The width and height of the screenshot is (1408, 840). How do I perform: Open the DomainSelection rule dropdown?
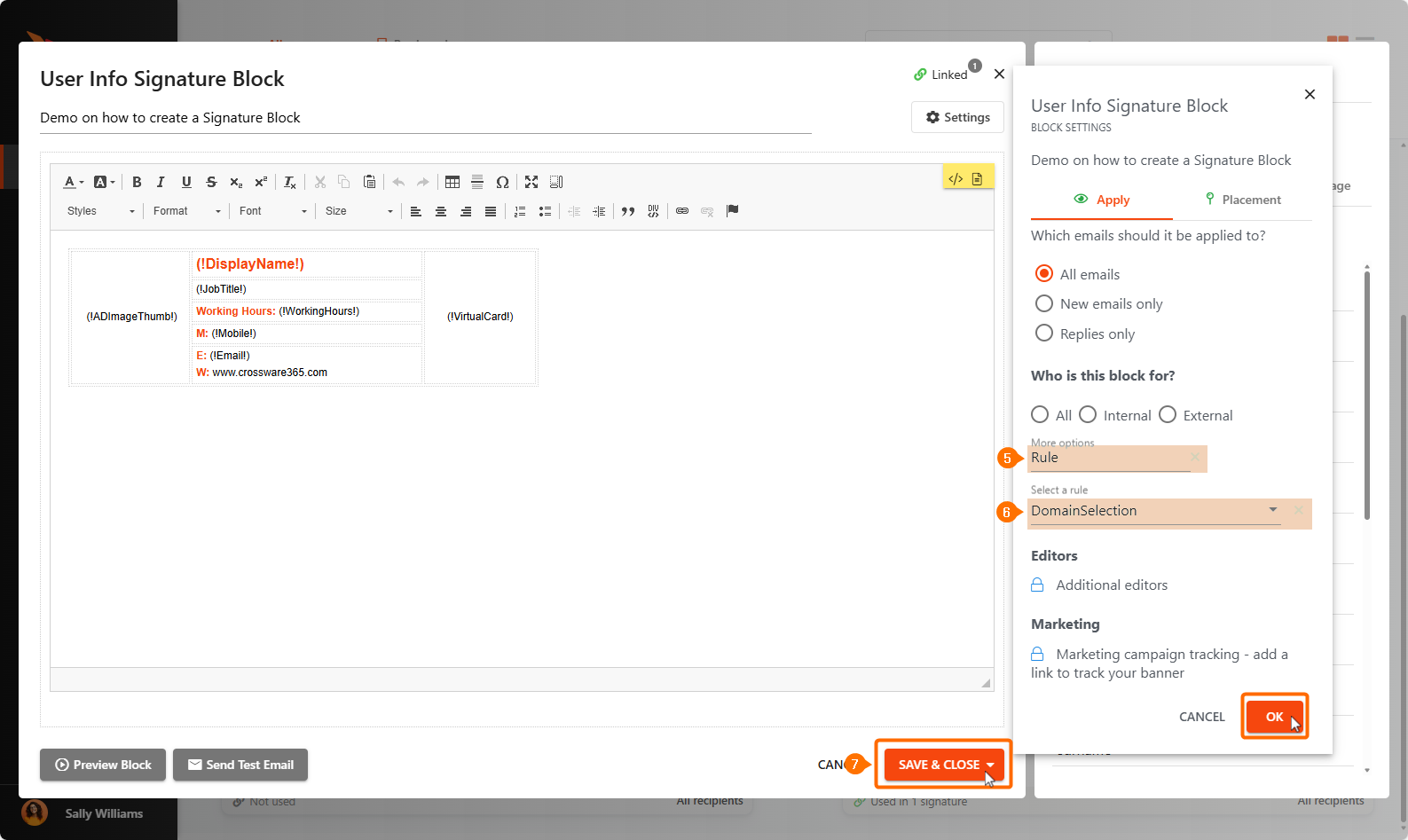point(1272,510)
